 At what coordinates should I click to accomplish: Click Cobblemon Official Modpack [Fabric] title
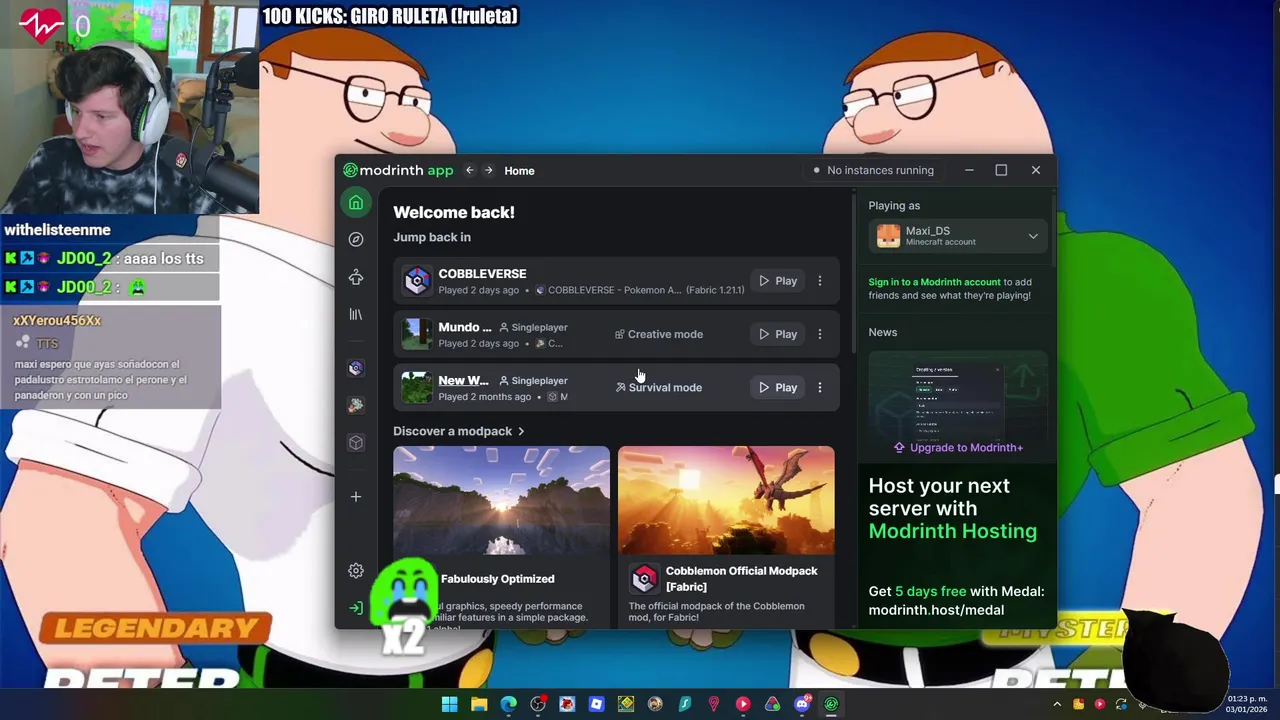[742, 579]
